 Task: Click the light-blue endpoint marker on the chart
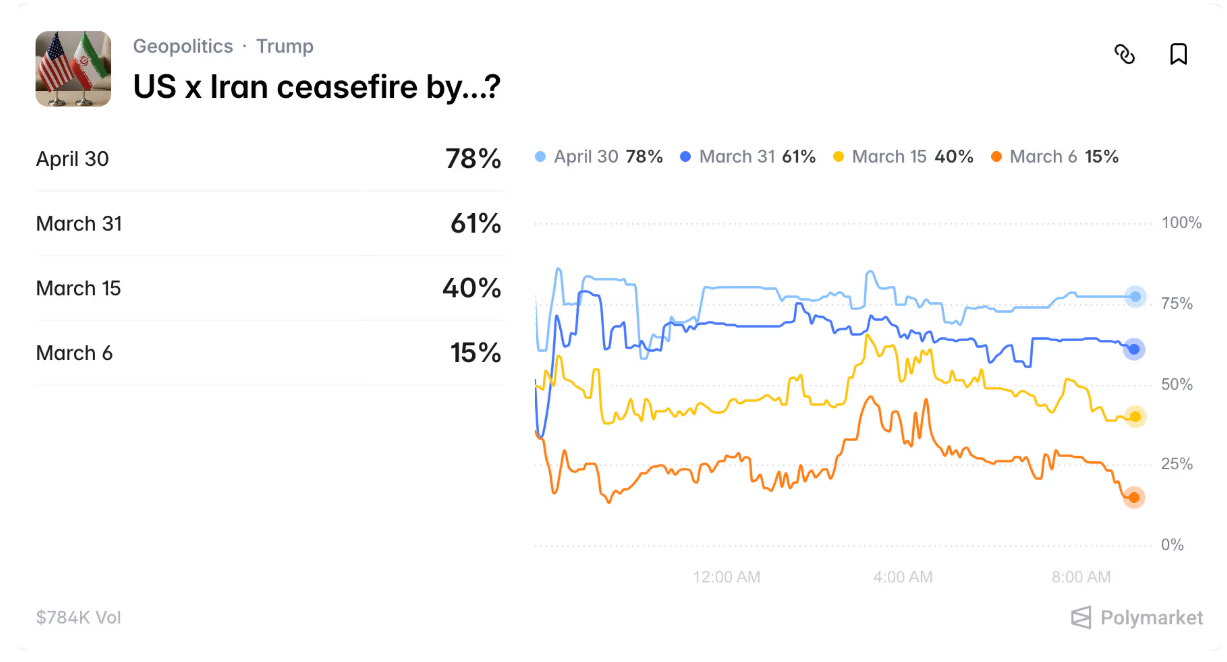[1134, 297]
